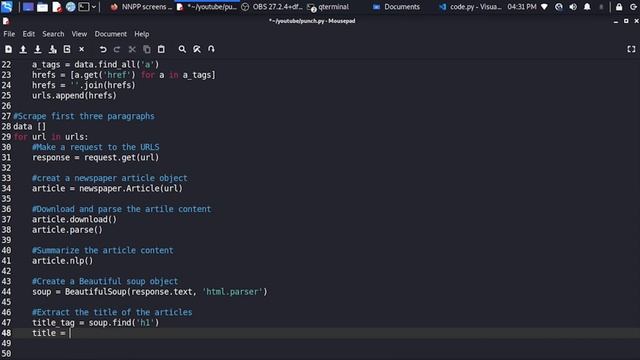Click the comment '#Scrape first three paragraphs'
Viewport: 640px width, 360px height.
pos(84,116)
